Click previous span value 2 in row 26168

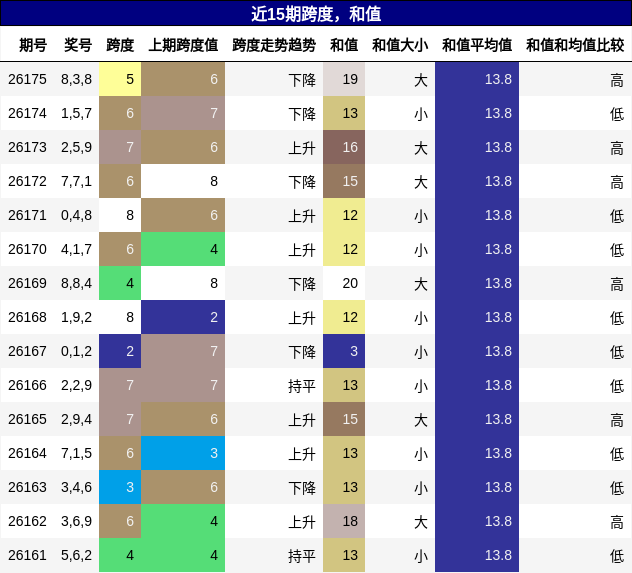coord(183,317)
